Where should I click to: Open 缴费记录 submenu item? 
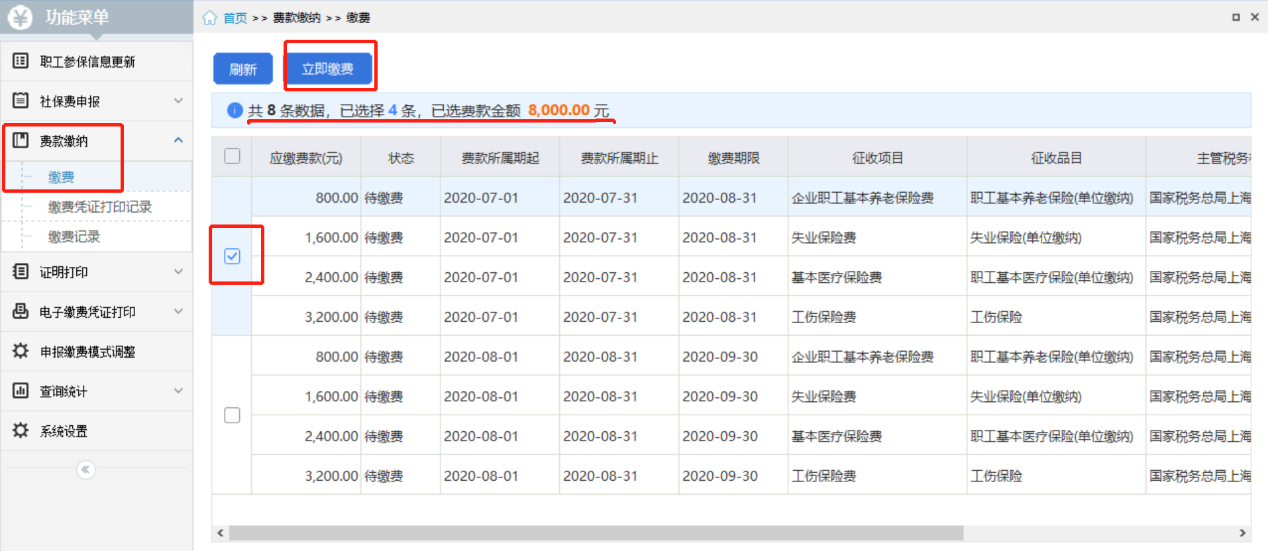point(74,237)
